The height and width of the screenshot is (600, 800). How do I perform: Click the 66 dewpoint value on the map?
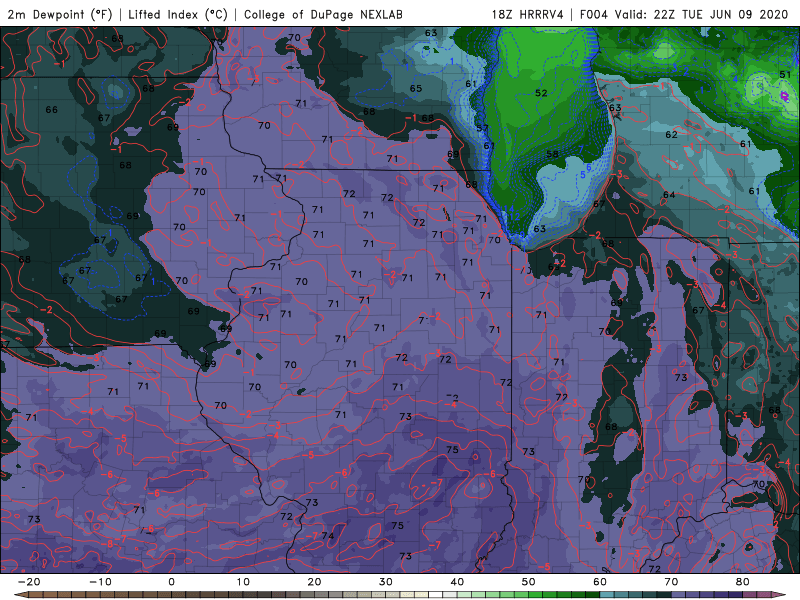[52, 110]
